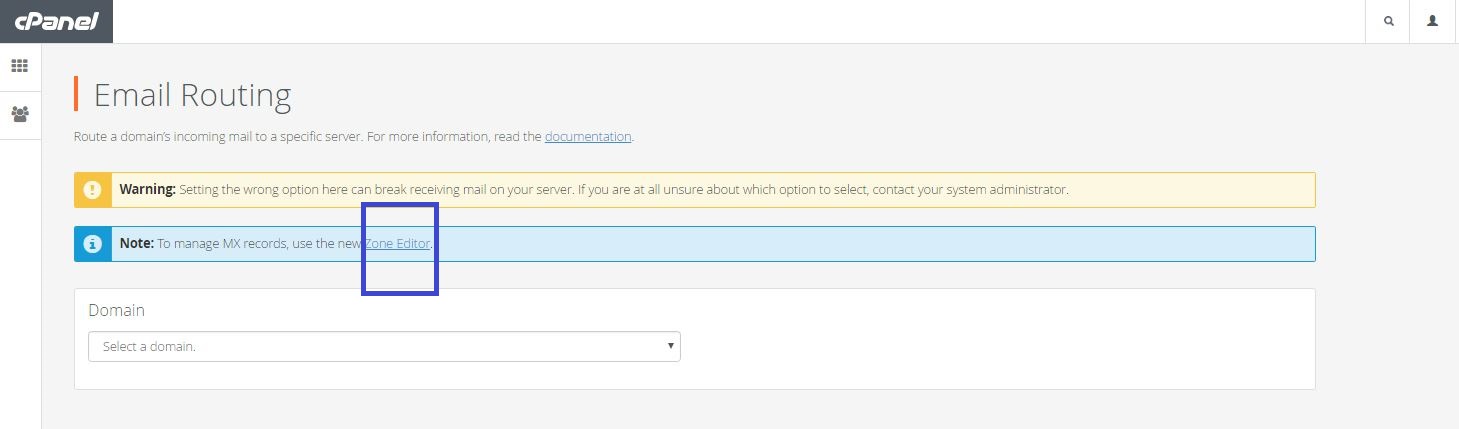Open the 'Select a domain.' dropdown
This screenshot has width=1459, height=429.
(x=384, y=346)
